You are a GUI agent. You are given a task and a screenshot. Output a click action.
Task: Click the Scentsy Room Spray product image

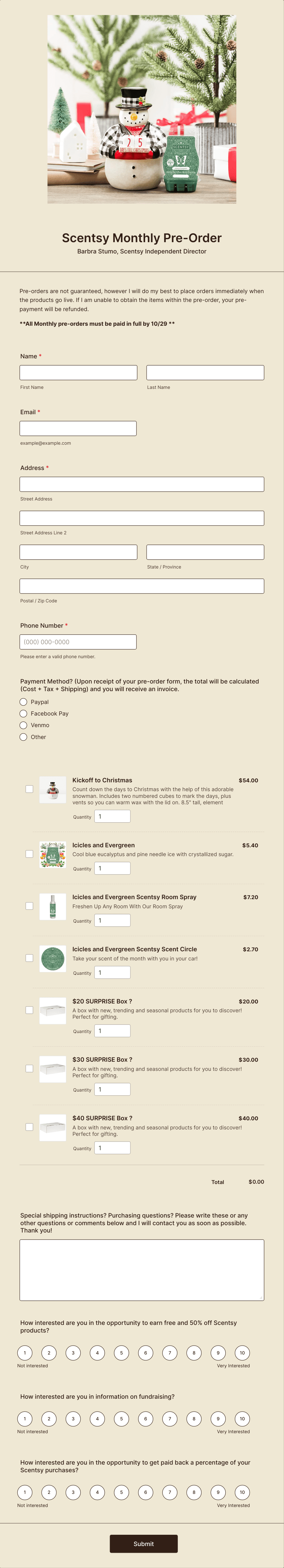(x=53, y=906)
